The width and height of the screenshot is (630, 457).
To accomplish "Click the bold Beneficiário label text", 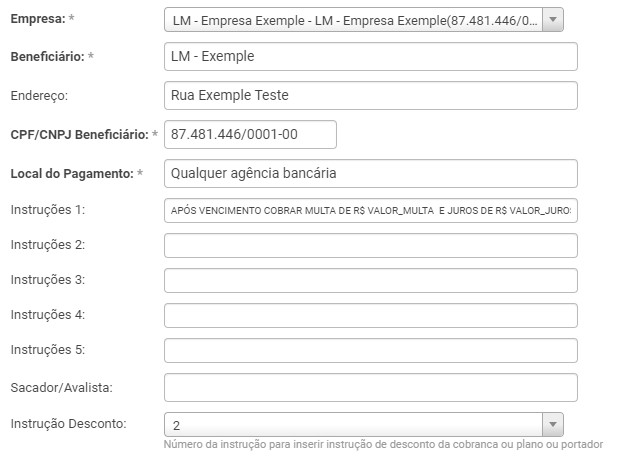I will pyautogui.click(x=47, y=57).
